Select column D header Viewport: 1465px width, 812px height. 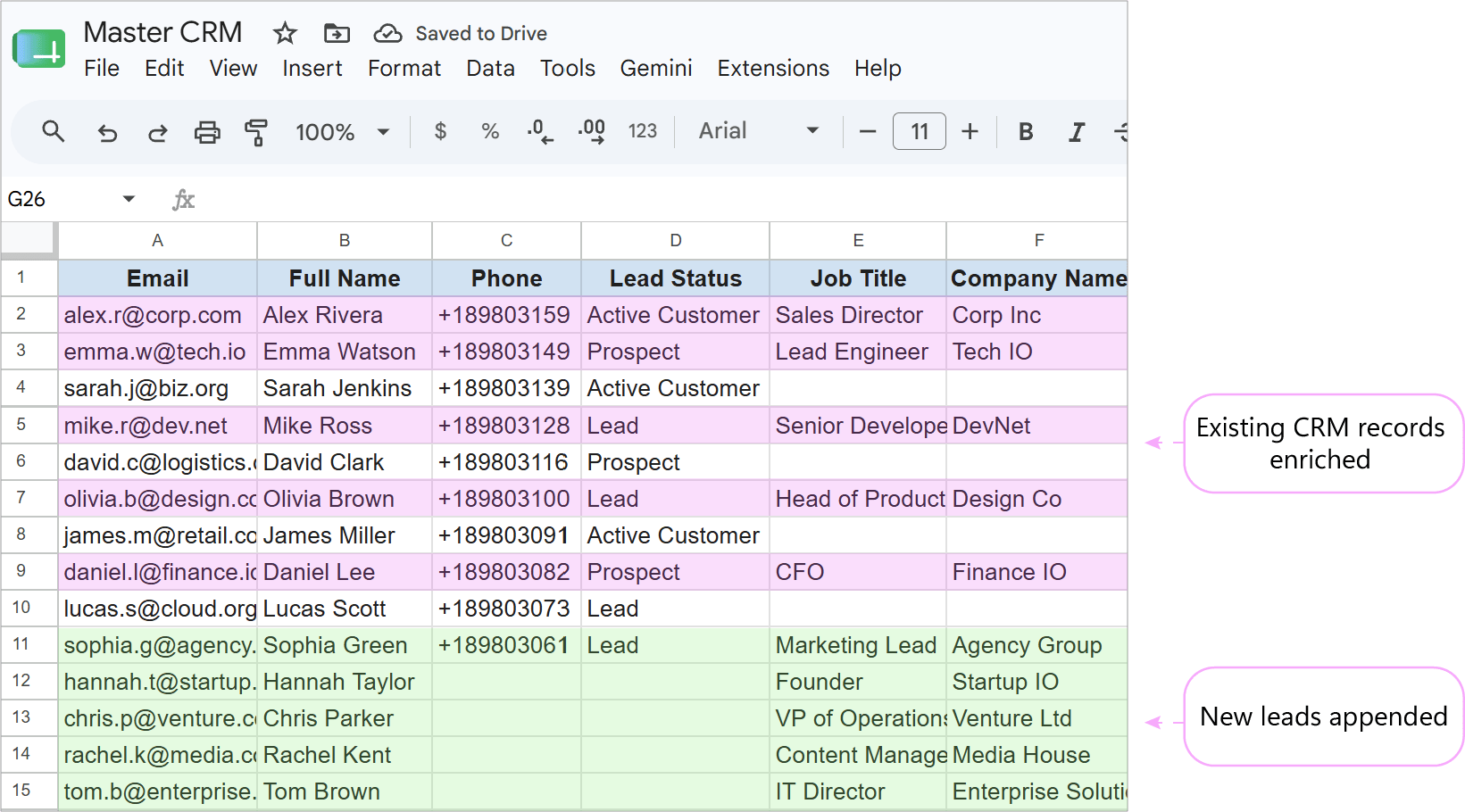676,240
